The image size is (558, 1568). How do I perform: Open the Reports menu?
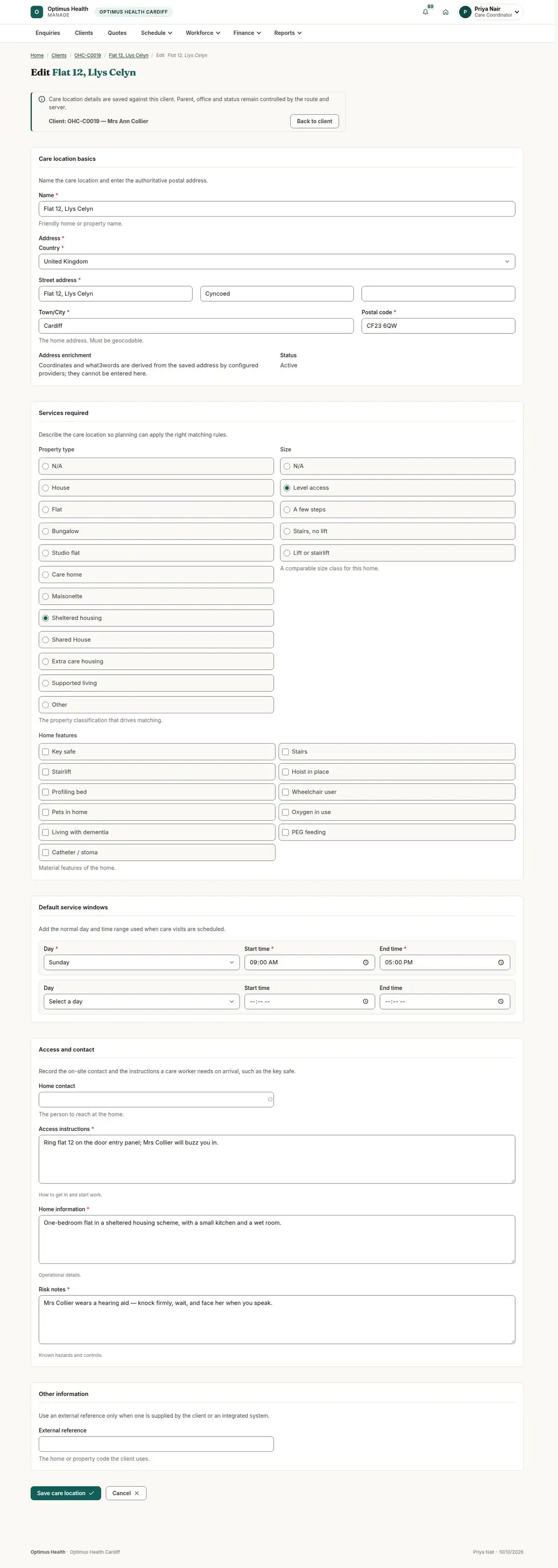click(x=288, y=33)
